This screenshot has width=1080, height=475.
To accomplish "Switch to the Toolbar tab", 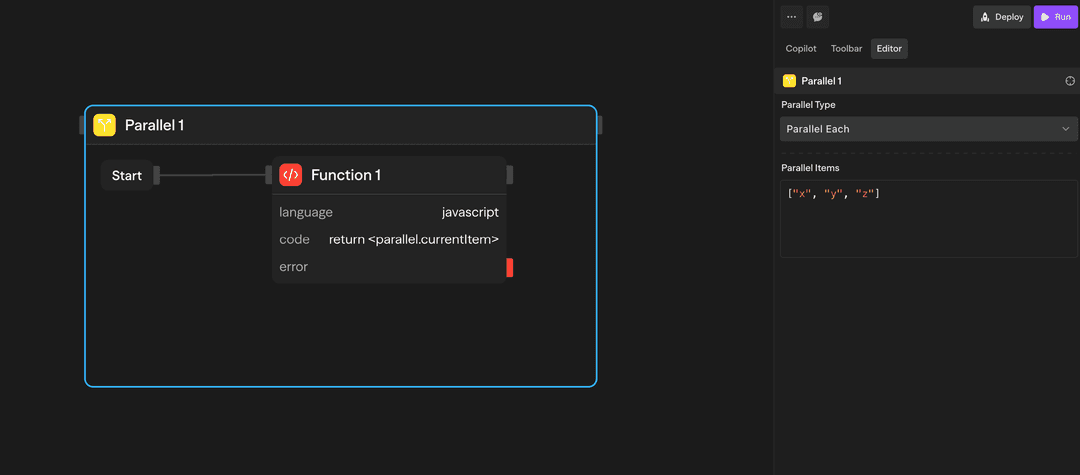I will click(x=846, y=48).
